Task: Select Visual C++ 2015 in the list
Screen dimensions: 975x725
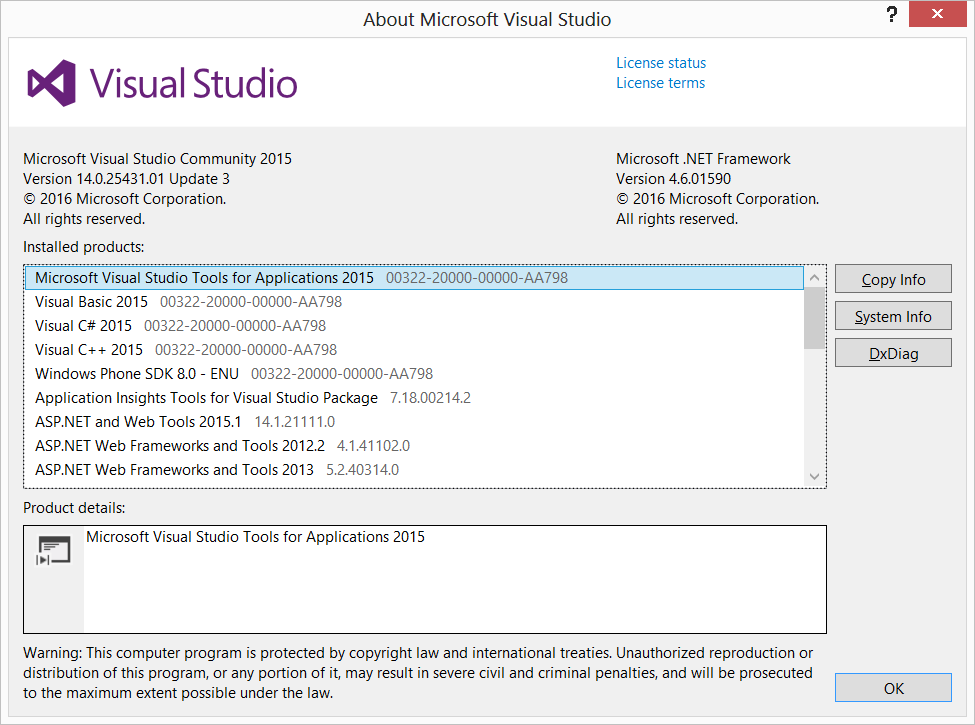Action: click(x=414, y=350)
